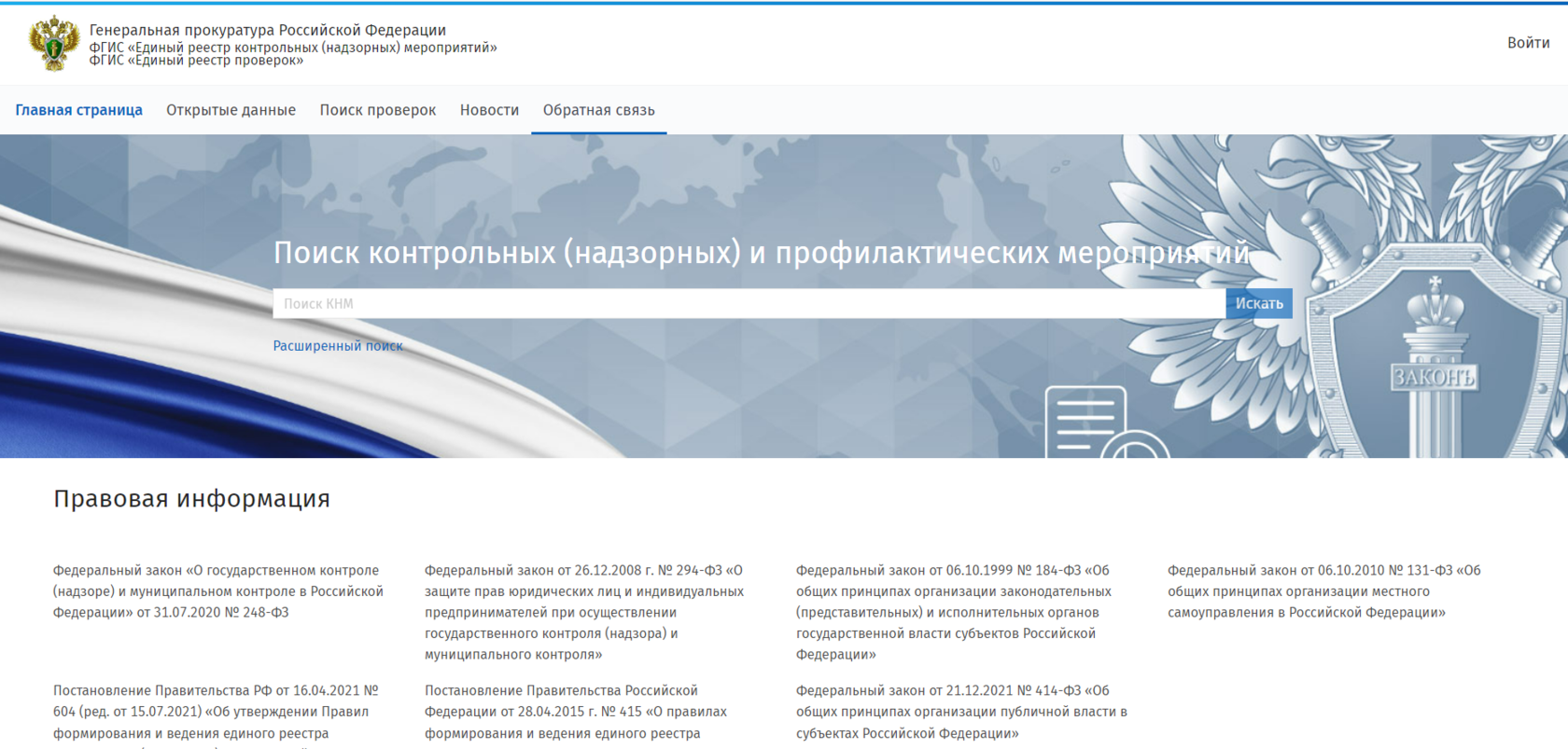Click the Войти login link
Viewport: 1568px width, 749px height.
pos(1528,43)
